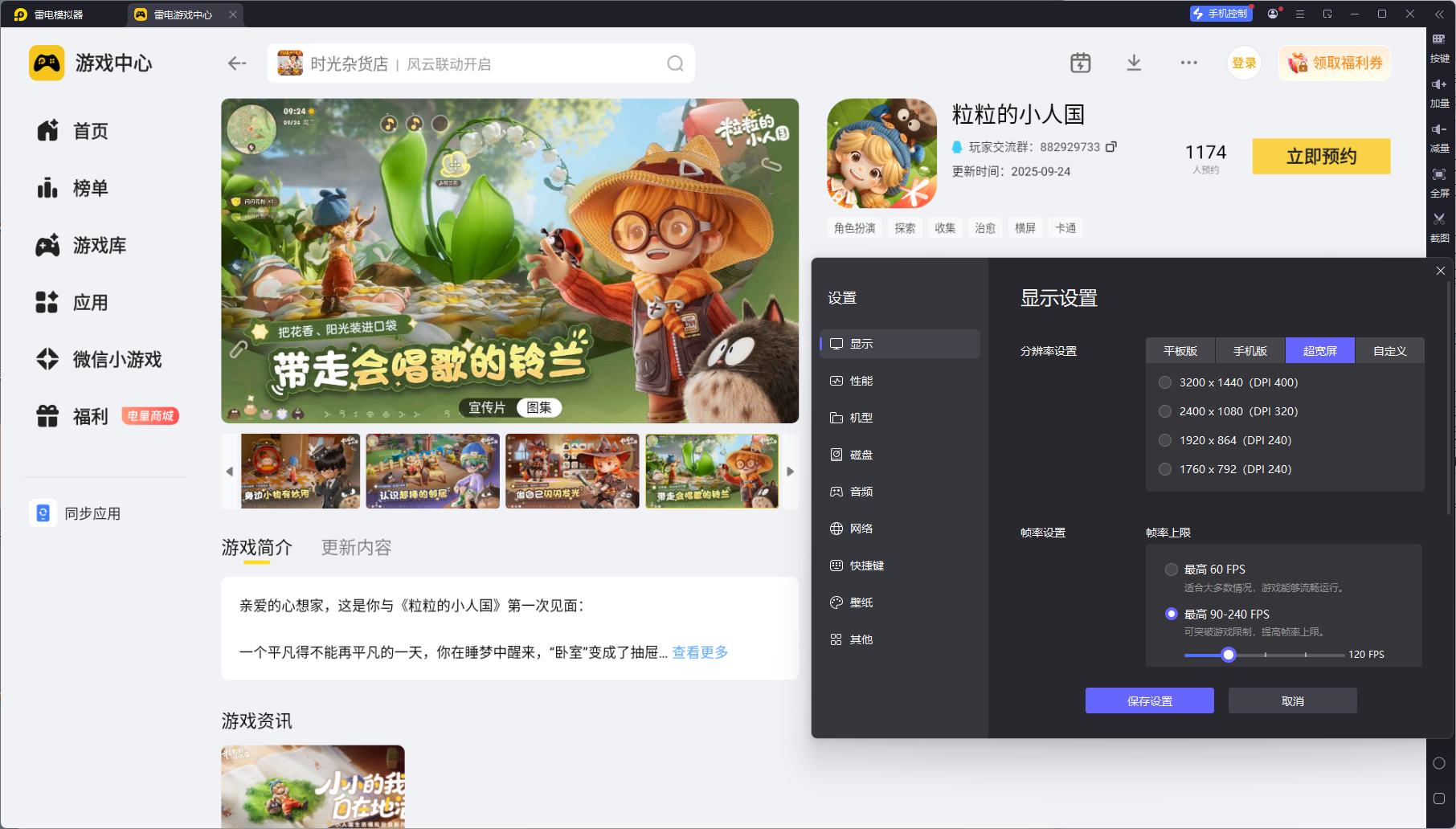Open 音频 audio settings

(900, 492)
